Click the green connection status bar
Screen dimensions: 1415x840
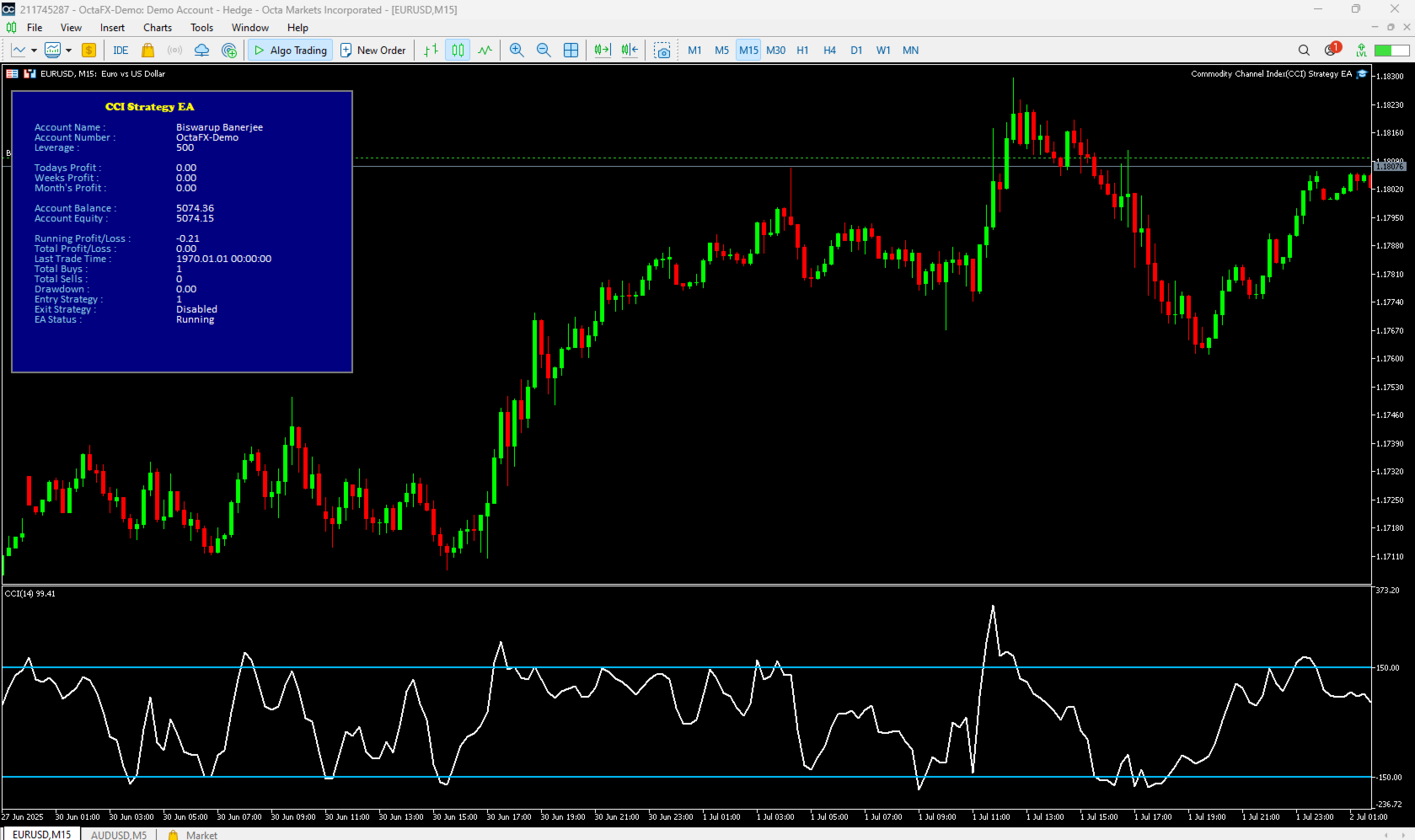point(1391,50)
